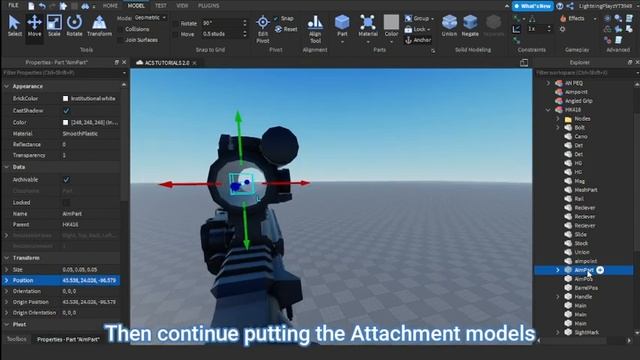The width and height of the screenshot is (640, 360).
Task: Open the FILE menu
Action: coord(13,5)
